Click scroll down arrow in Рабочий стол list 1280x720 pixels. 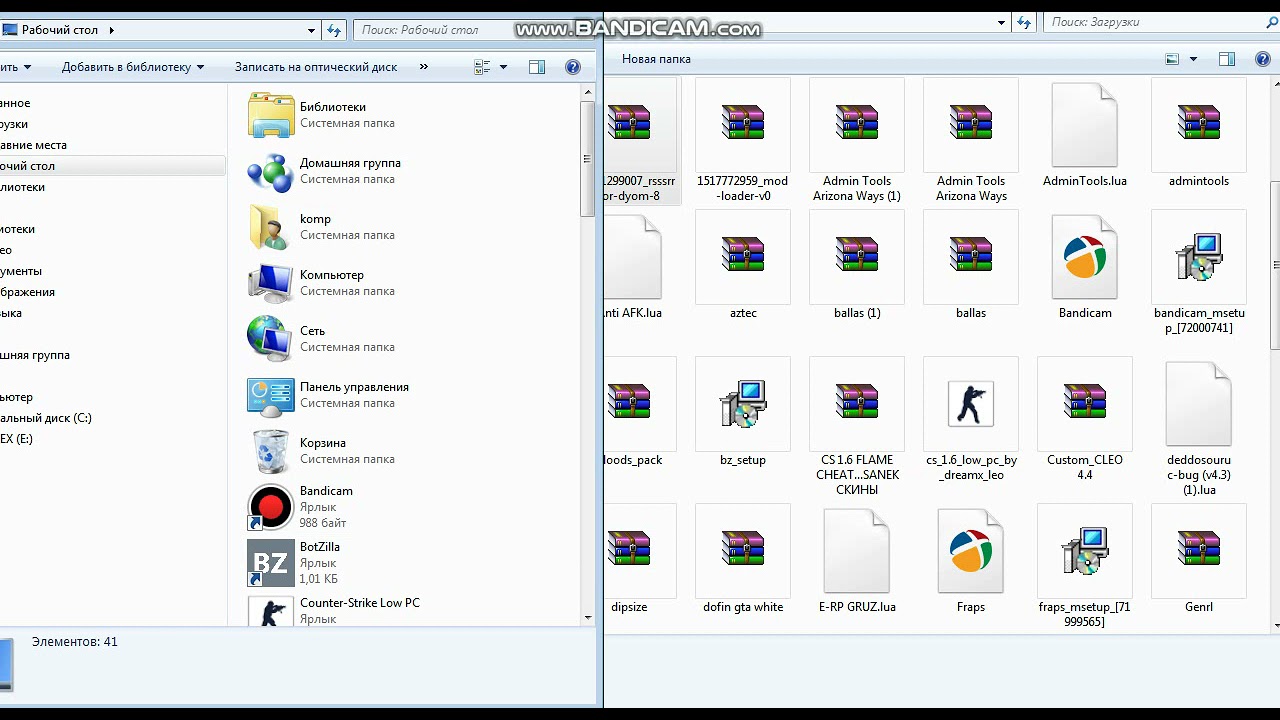(588, 618)
